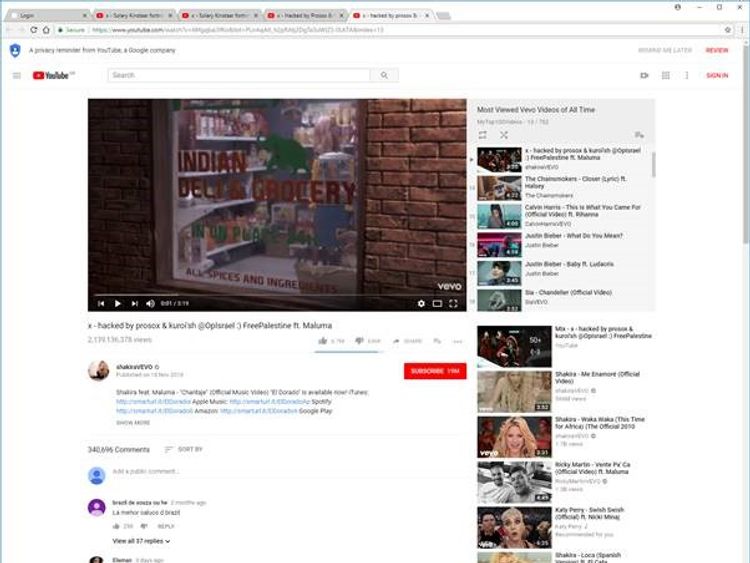Open the YouTube hamburger guide menu
The image size is (750, 563).
click(17, 75)
